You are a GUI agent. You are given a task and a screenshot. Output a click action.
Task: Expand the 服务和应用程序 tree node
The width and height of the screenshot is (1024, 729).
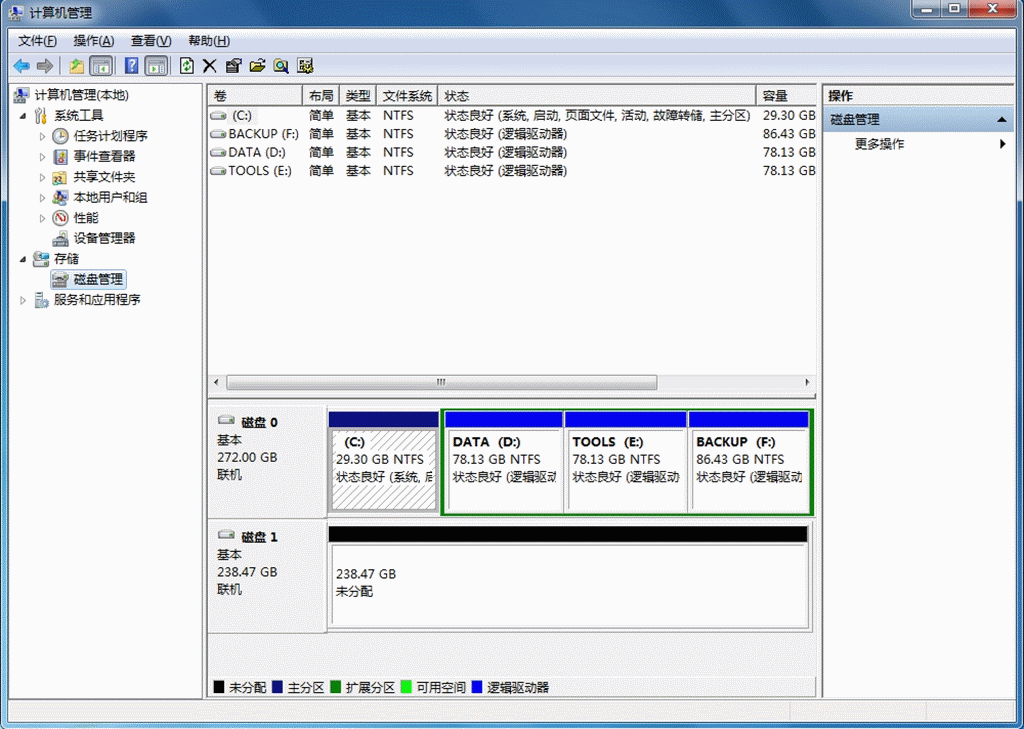[x=20, y=299]
